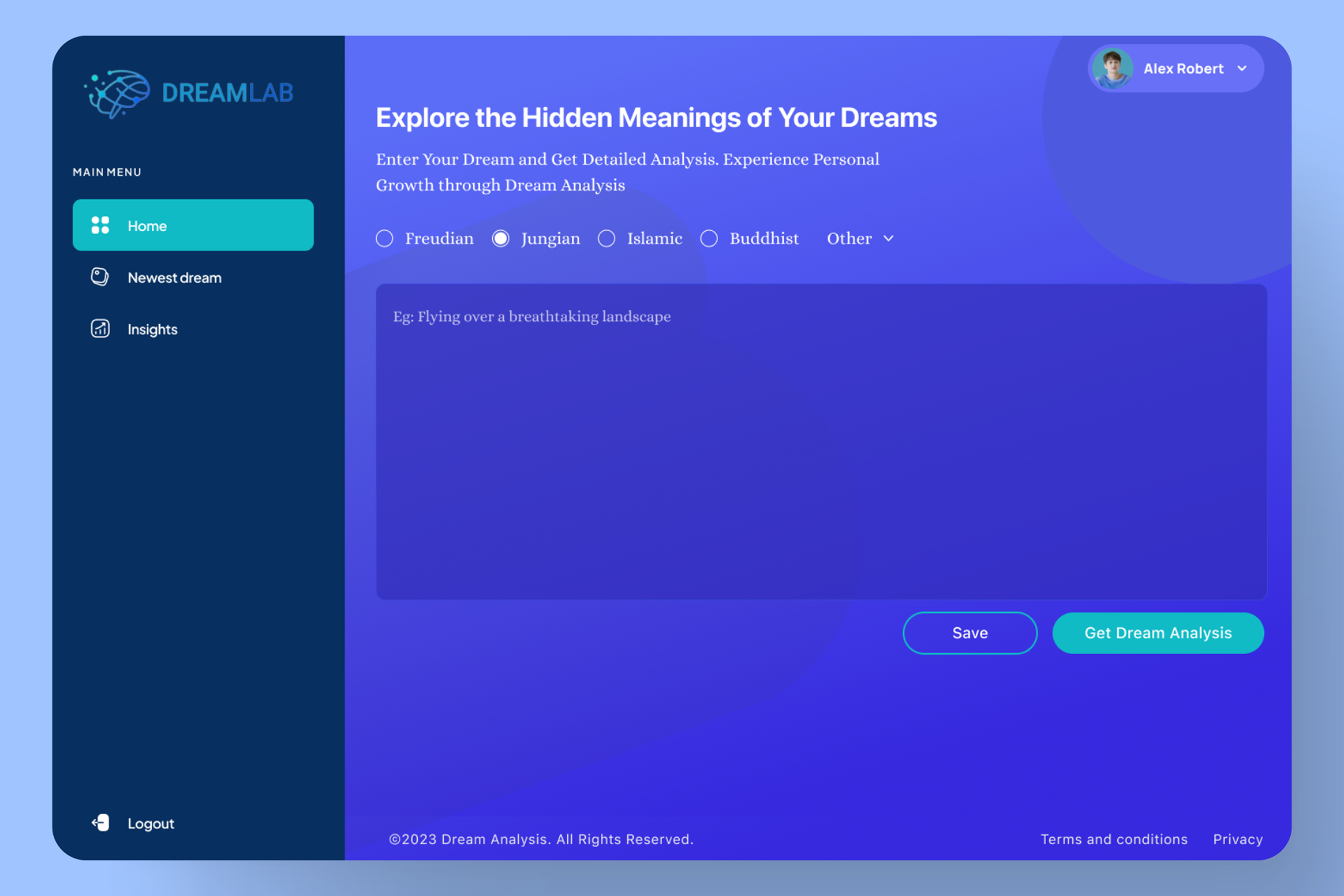Open the user menu chevron beside Alex Robert
This screenshot has width=1344, height=896.
point(1242,68)
